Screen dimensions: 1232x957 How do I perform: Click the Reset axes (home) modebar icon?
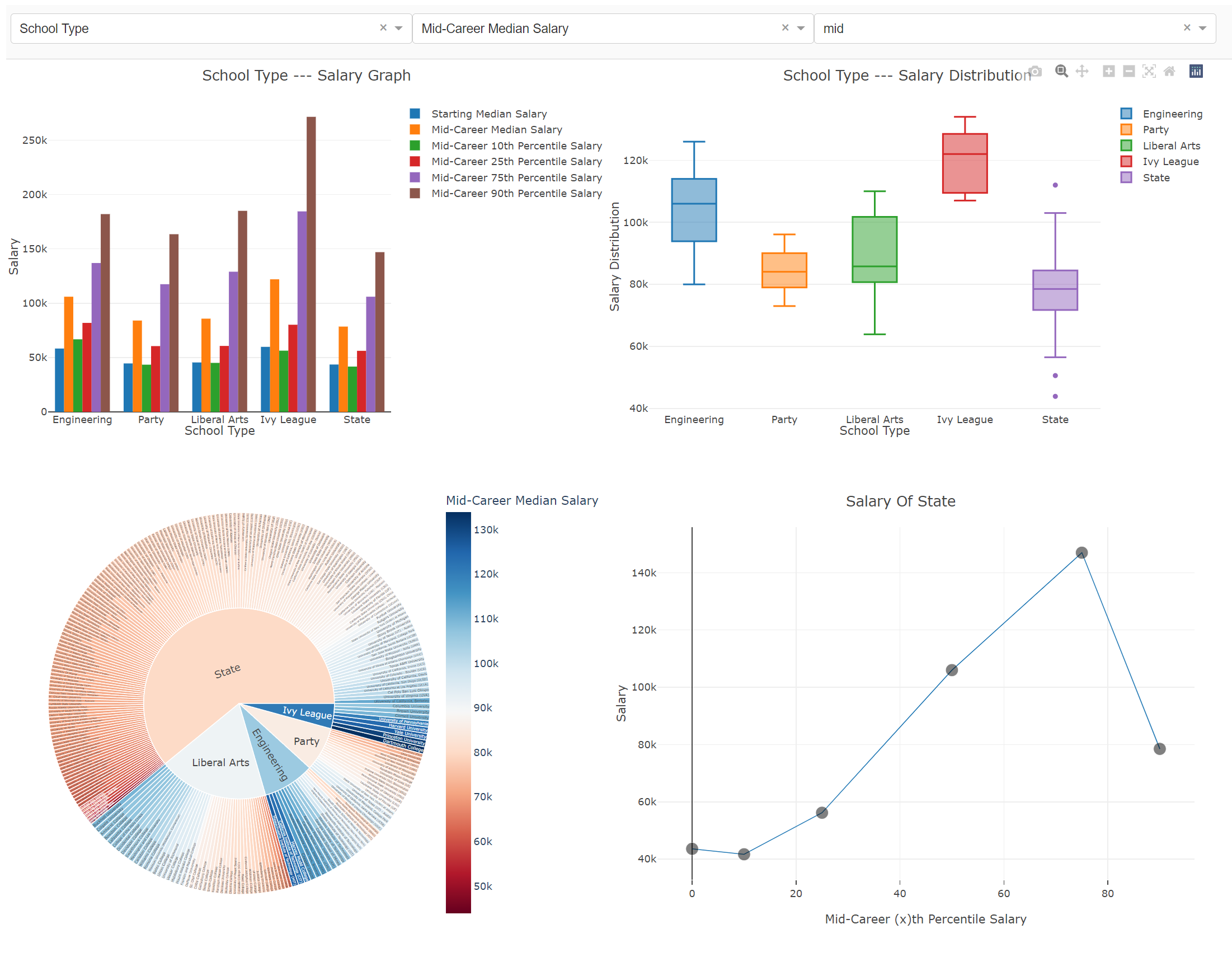pyautogui.click(x=1169, y=71)
